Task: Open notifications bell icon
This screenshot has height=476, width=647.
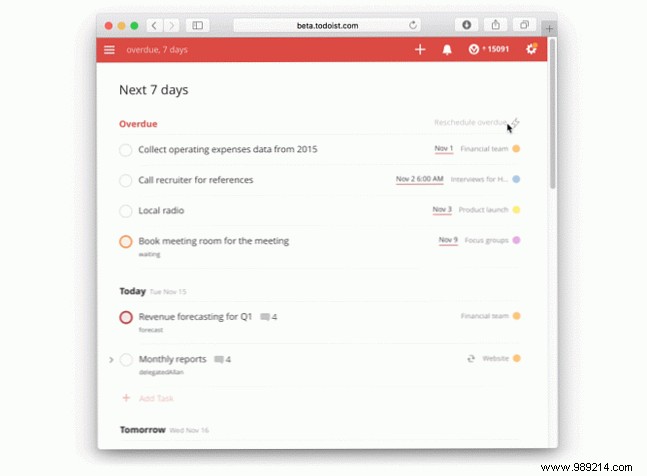Action: click(x=447, y=49)
